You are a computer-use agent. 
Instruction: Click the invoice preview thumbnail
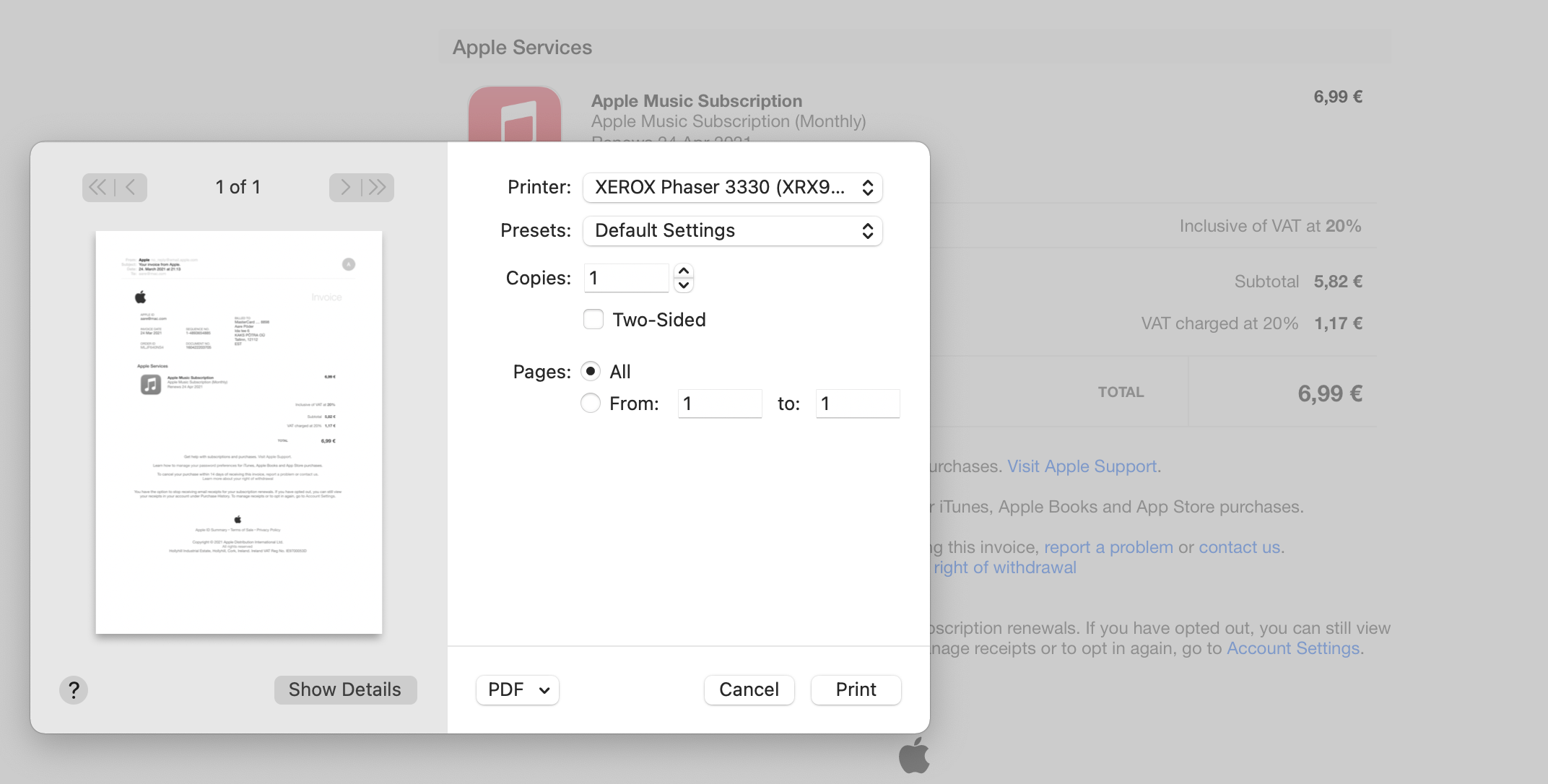pos(239,431)
